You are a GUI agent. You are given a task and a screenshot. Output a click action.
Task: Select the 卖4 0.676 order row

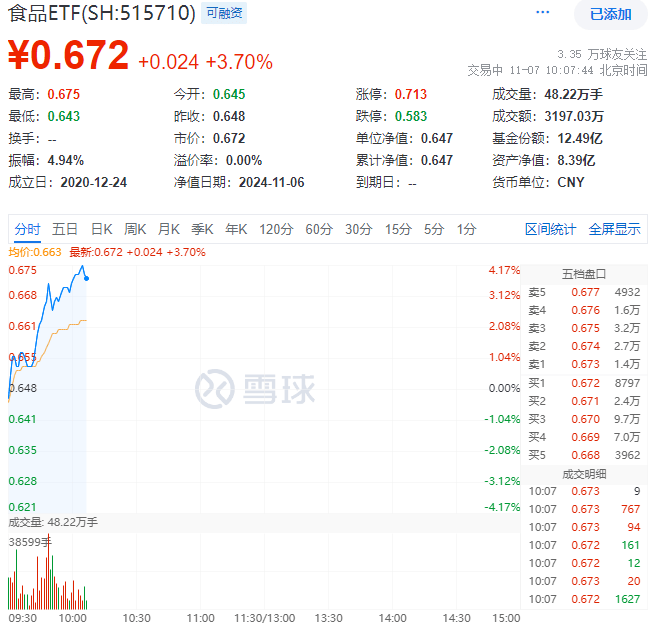click(584, 310)
